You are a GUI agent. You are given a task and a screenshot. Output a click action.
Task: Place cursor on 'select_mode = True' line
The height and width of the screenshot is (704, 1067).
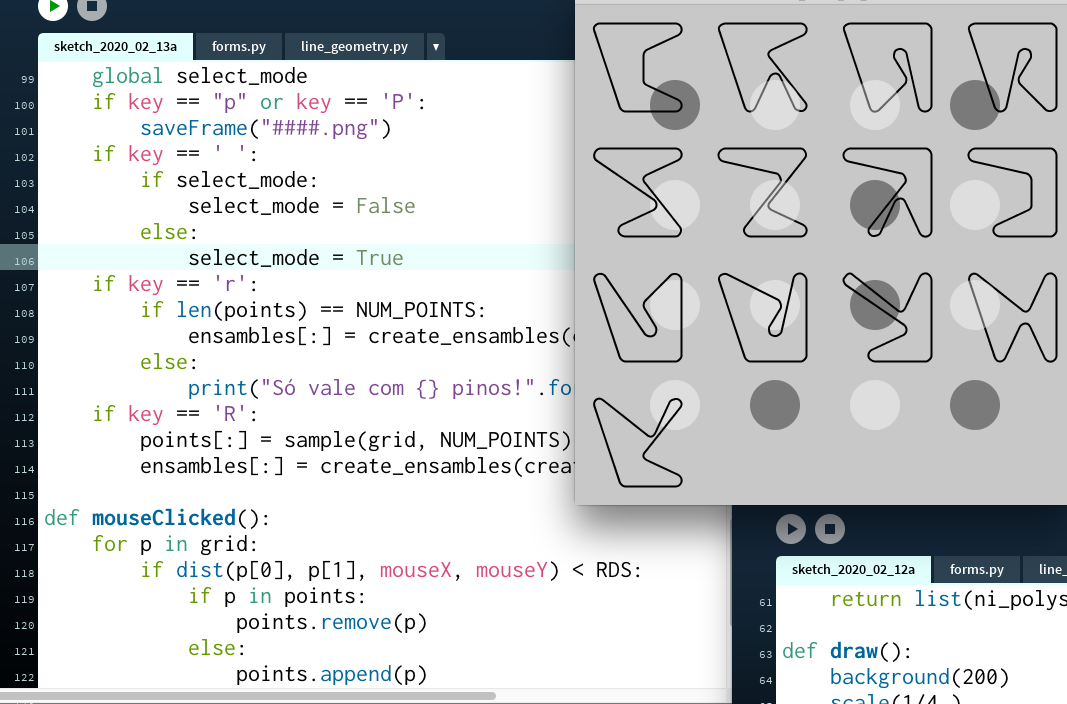[295, 258]
